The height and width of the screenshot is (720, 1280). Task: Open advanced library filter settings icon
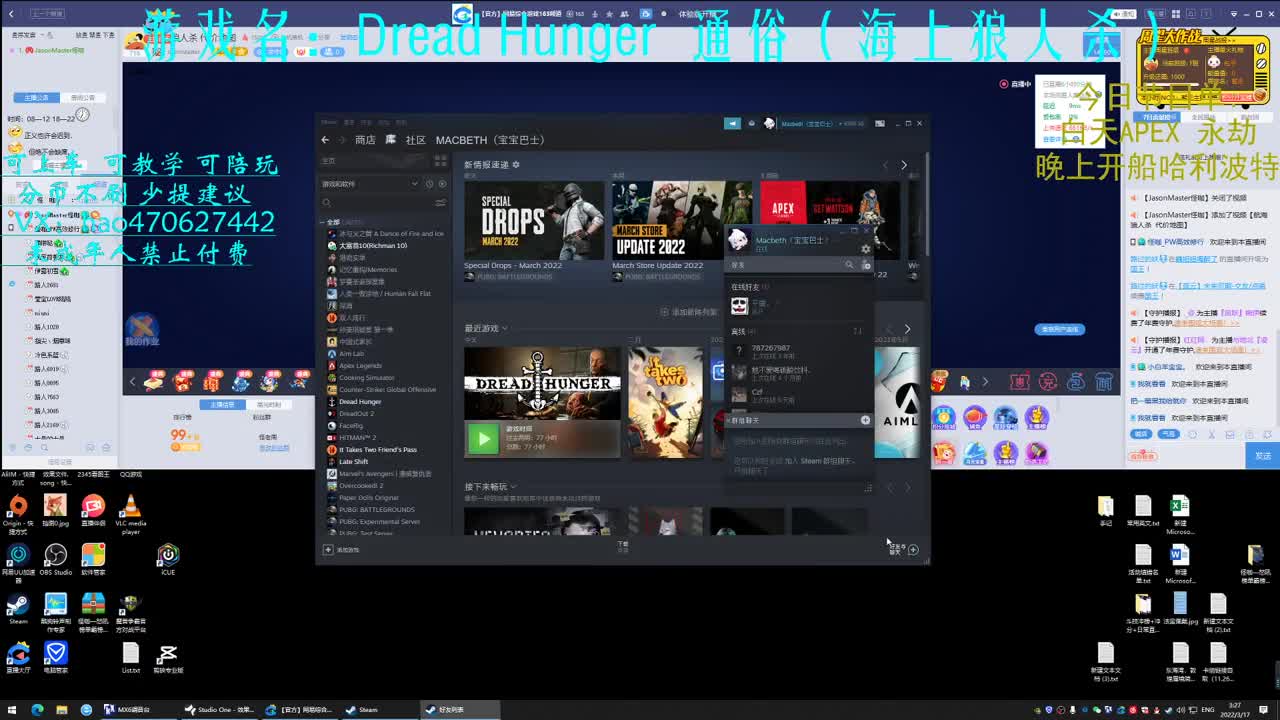point(440,203)
